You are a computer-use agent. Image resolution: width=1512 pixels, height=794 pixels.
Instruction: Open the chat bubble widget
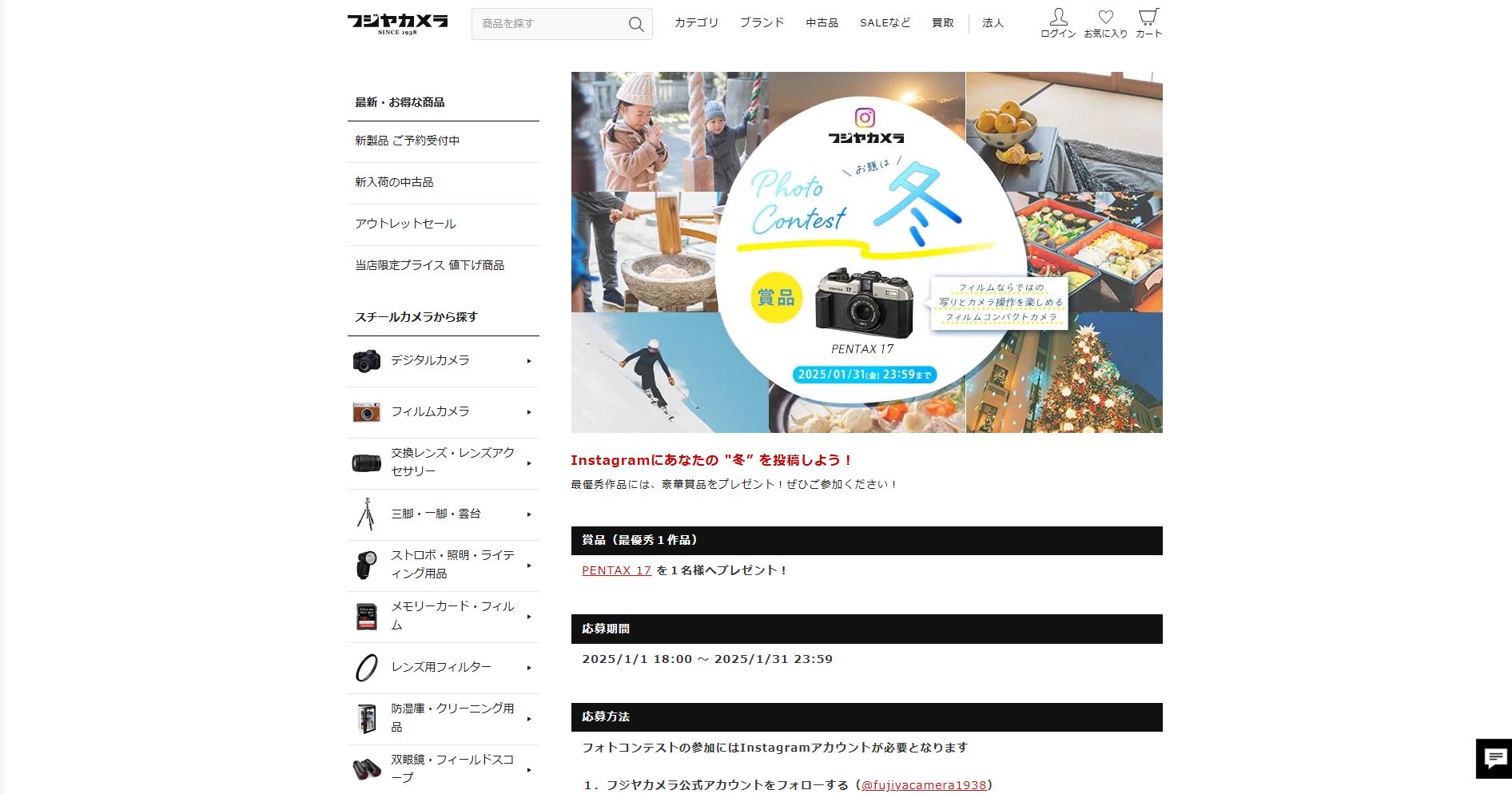1494,758
